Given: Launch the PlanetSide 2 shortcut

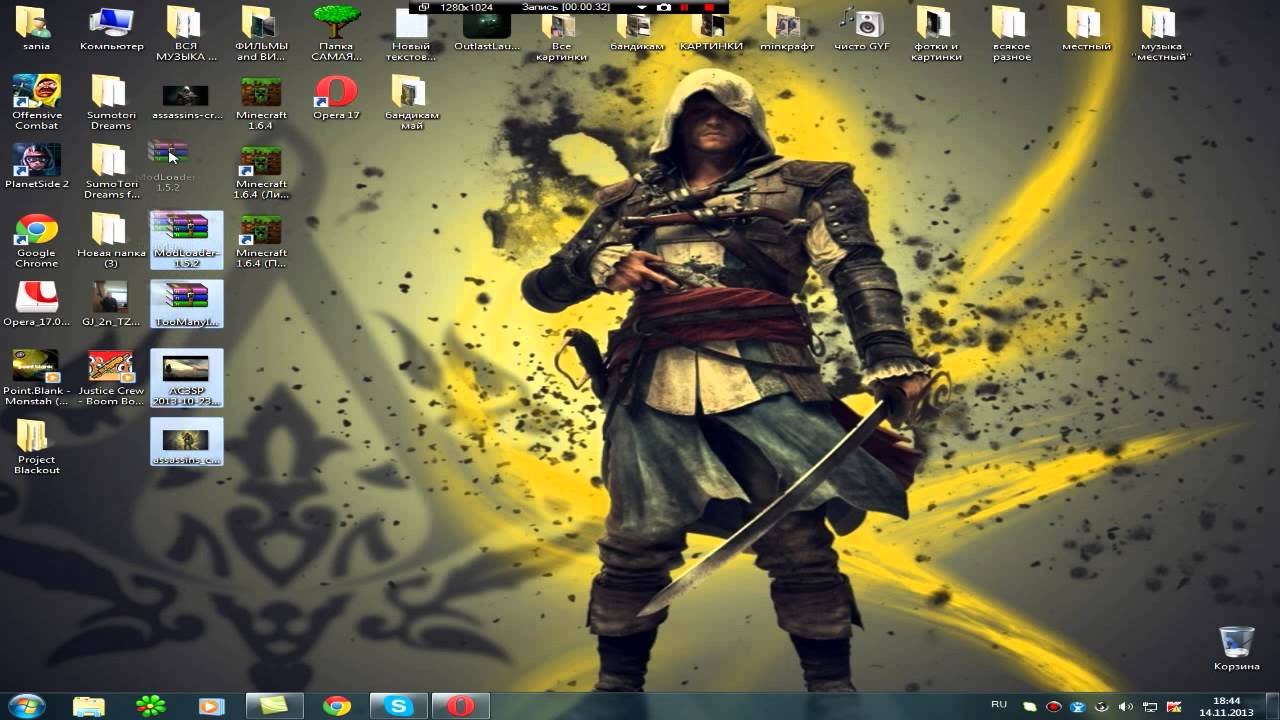Looking at the screenshot, I should click(36, 166).
